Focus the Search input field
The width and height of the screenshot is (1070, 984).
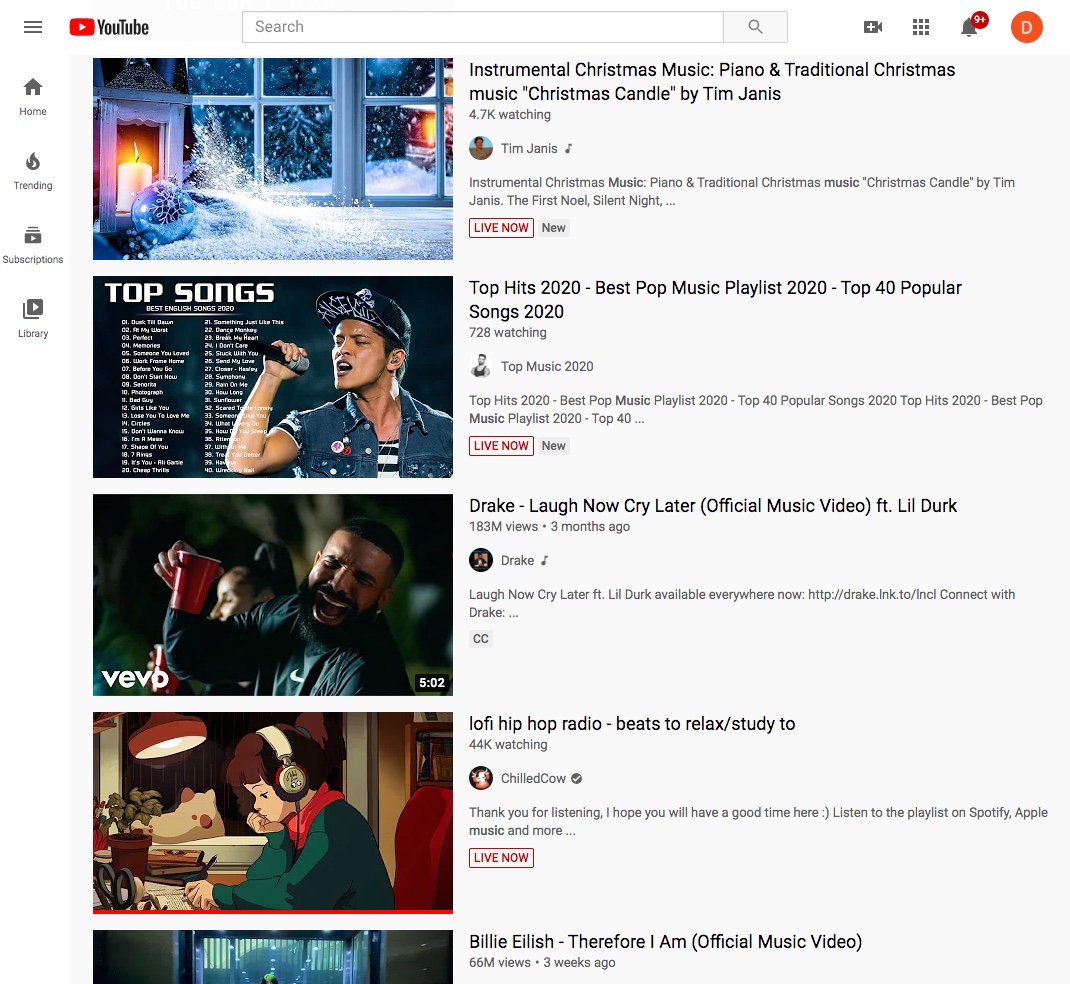[x=482, y=27]
